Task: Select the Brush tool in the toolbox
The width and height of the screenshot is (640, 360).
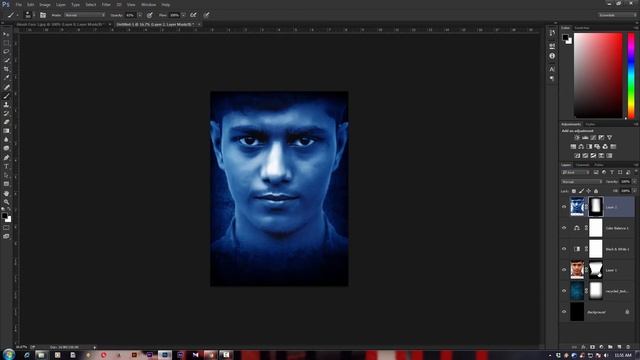Action: point(6,96)
